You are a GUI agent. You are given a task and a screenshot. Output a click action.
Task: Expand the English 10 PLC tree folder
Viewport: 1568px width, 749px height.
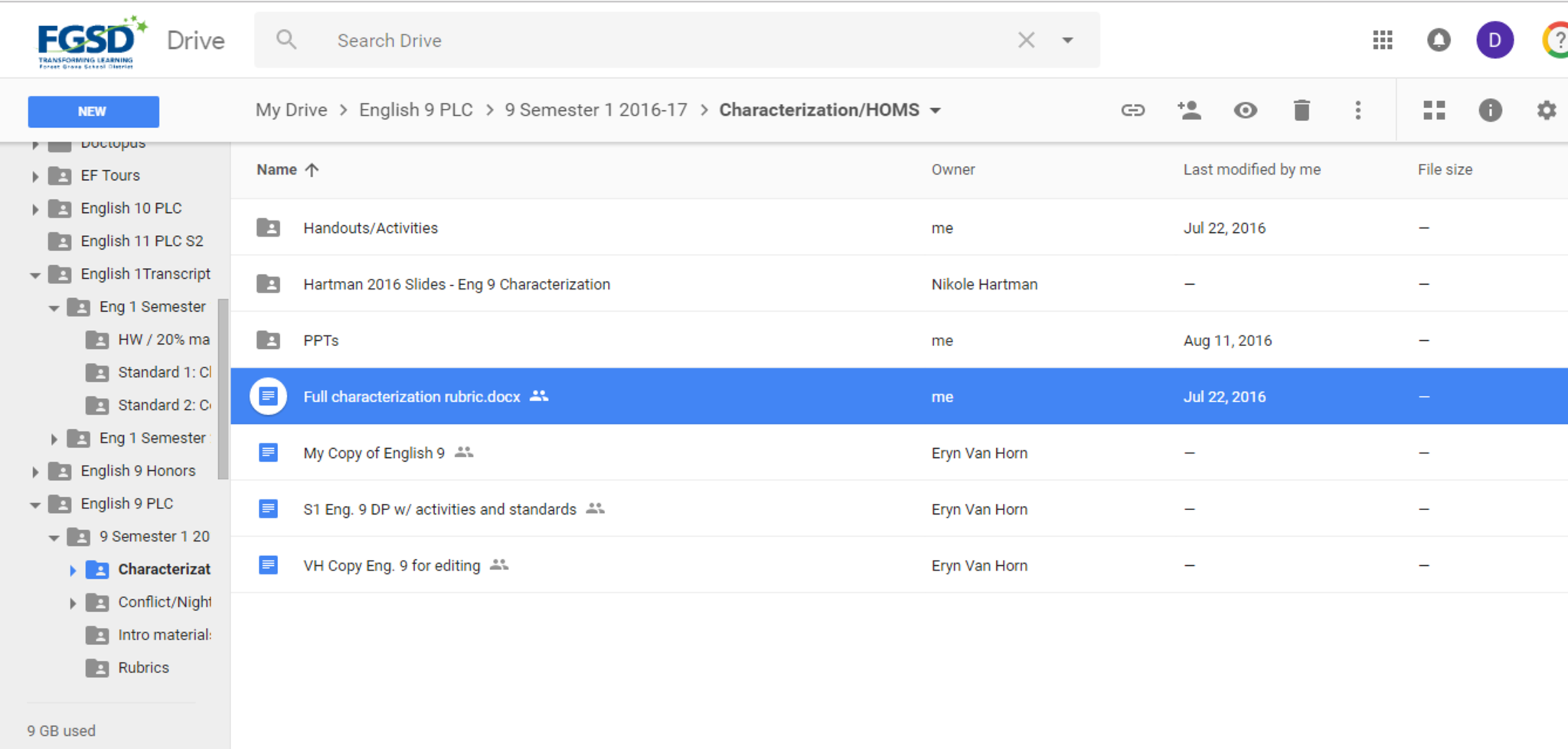tap(35, 209)
